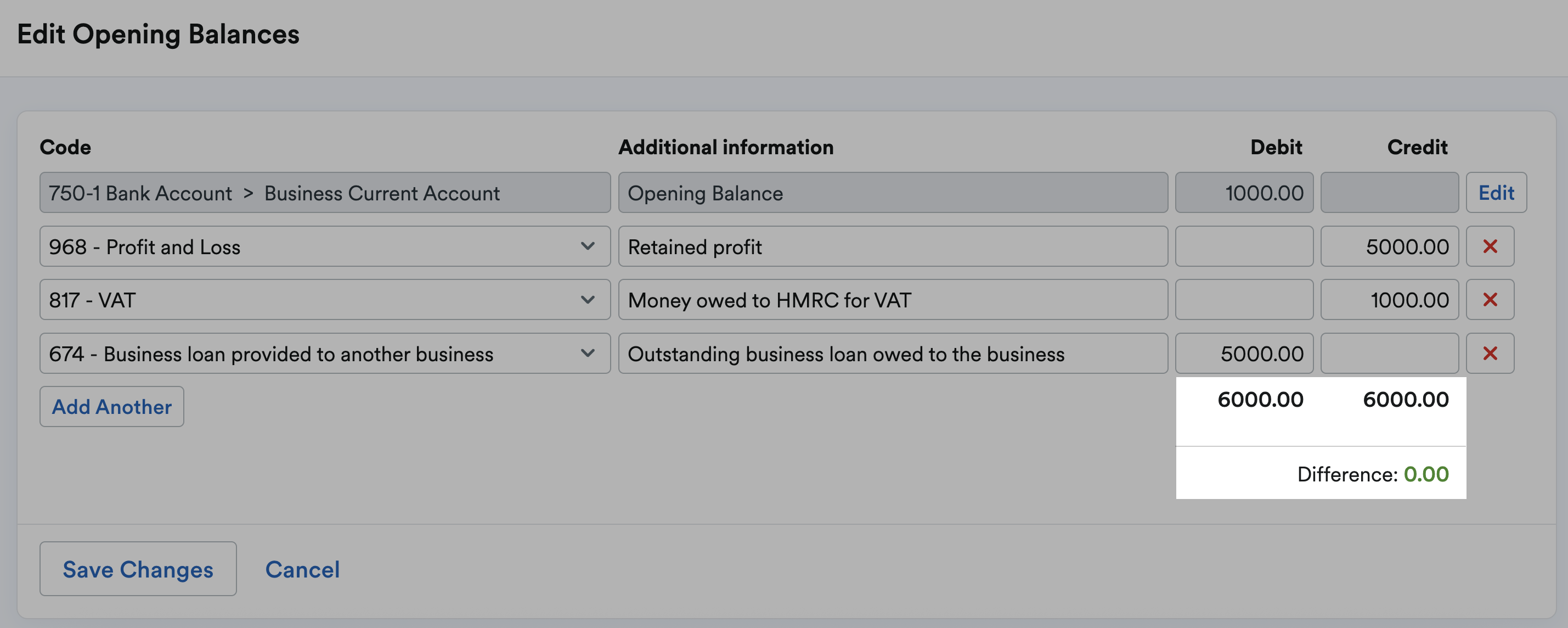Click the Debit column header
Viewport: 1568px width, 628px height.
[x=1277, y=147]
